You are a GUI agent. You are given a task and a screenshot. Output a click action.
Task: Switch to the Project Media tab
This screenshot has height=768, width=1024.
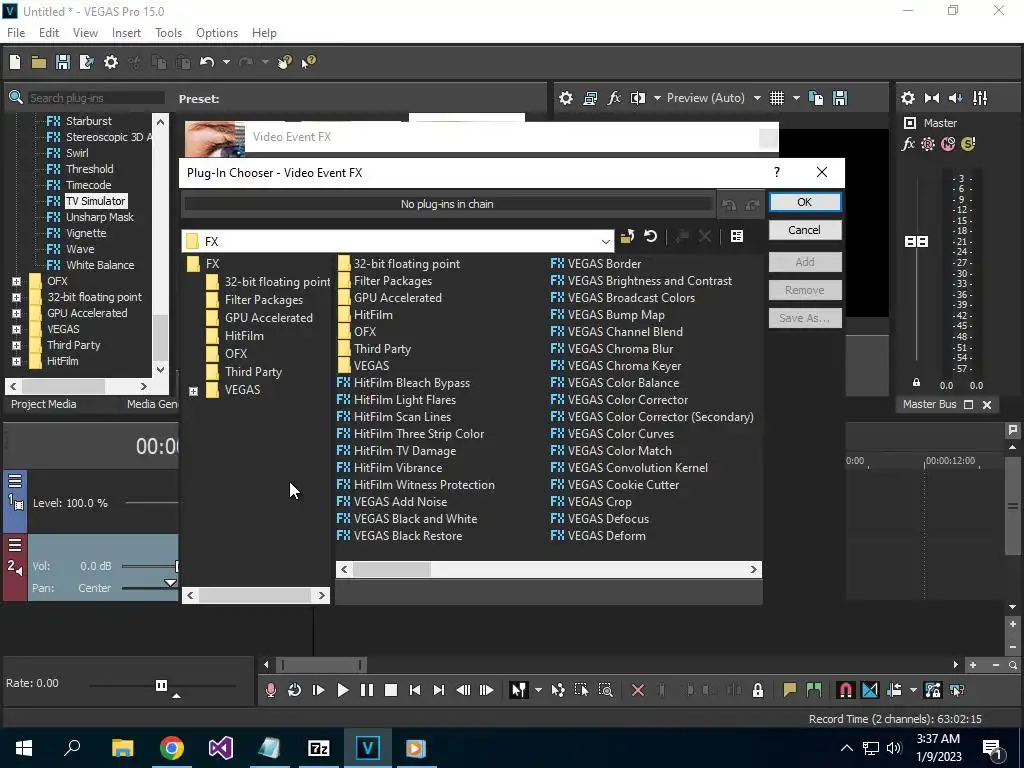44,404
